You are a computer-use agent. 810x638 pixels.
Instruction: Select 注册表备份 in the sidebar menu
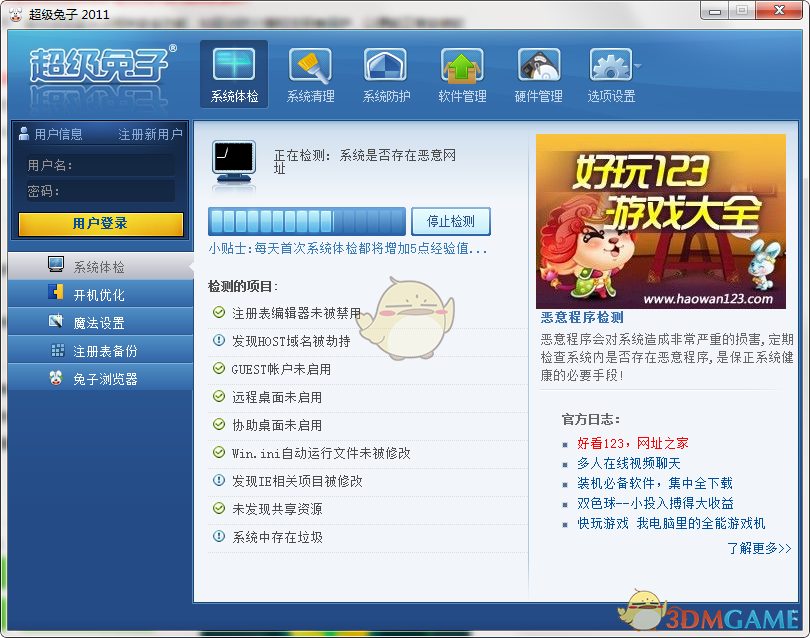coord(100,350)
